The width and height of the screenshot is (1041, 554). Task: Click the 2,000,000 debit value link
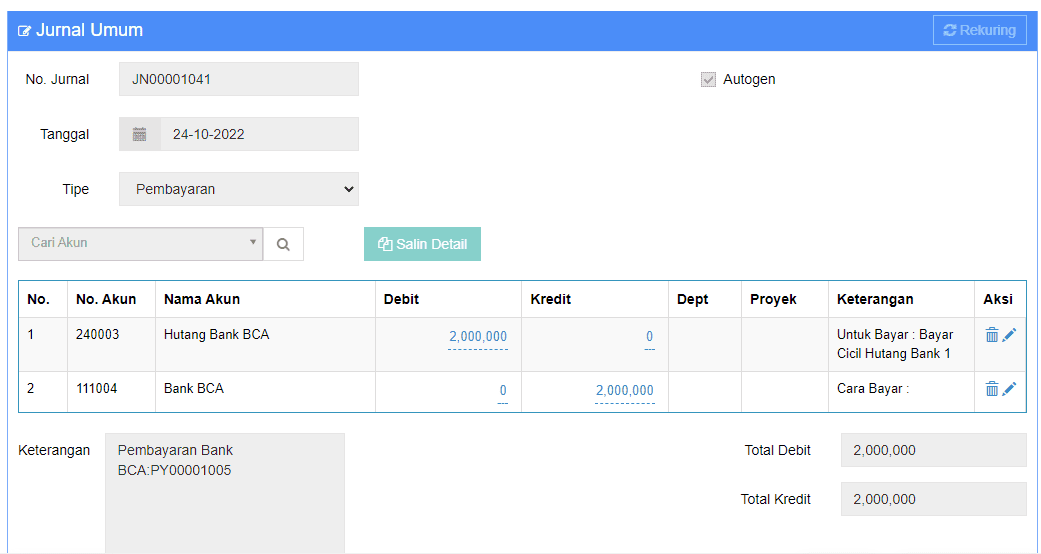coord(478,336)
